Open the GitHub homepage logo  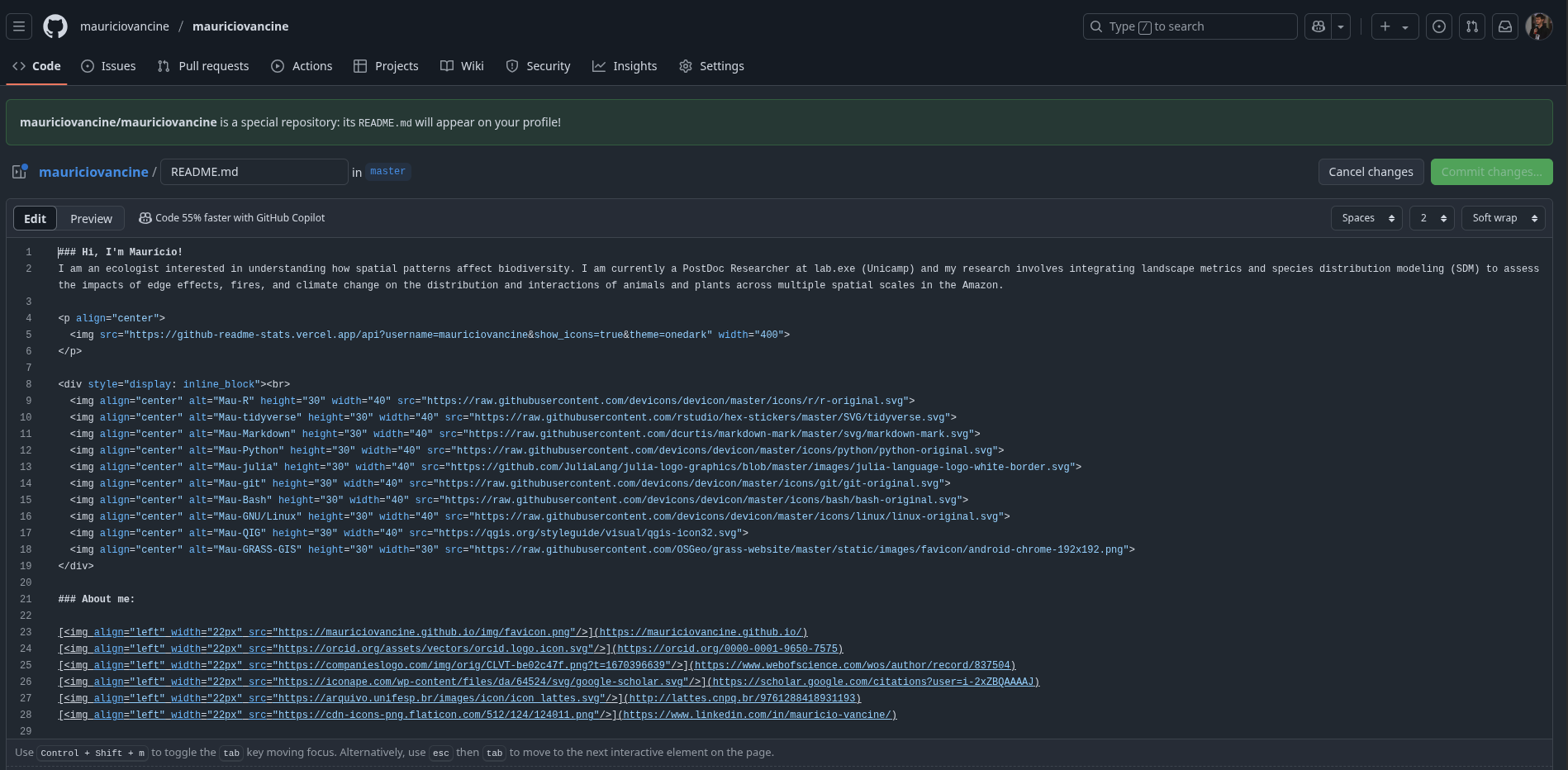[x=55, y=26]
